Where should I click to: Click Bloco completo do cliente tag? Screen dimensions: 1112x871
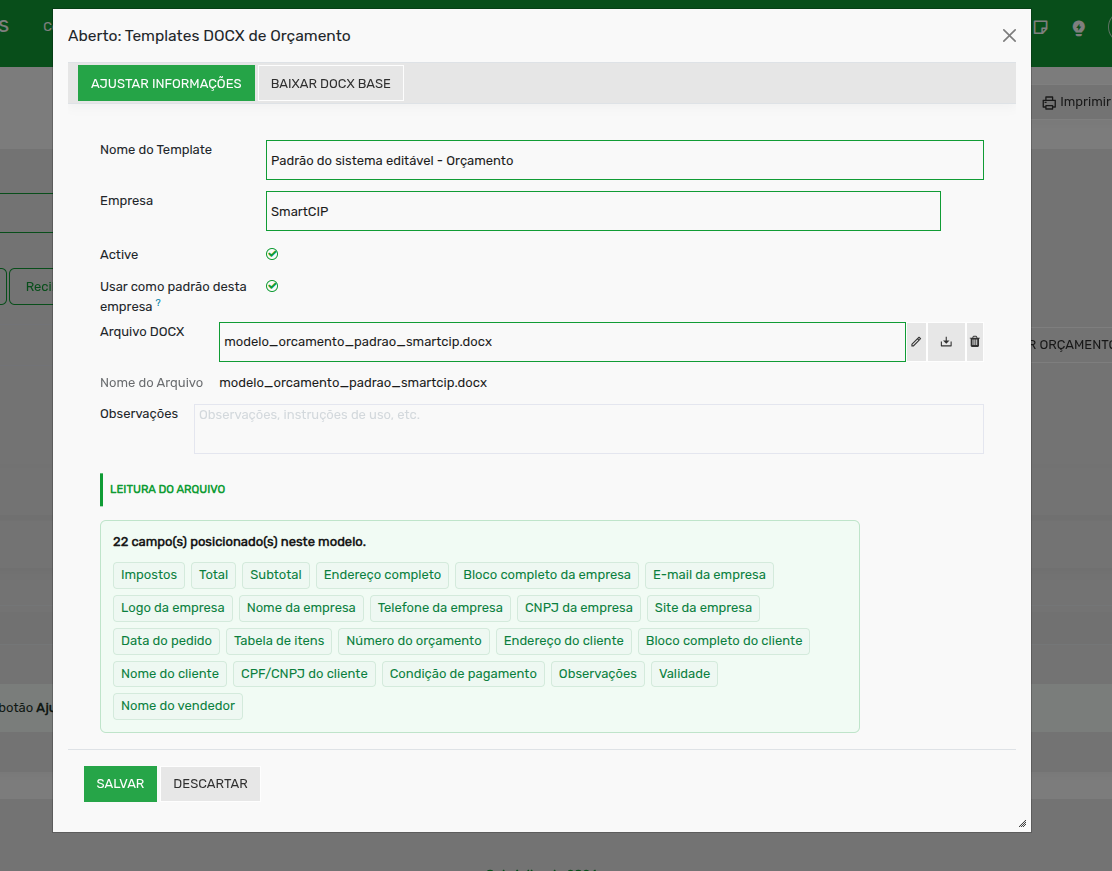point(724,641)
